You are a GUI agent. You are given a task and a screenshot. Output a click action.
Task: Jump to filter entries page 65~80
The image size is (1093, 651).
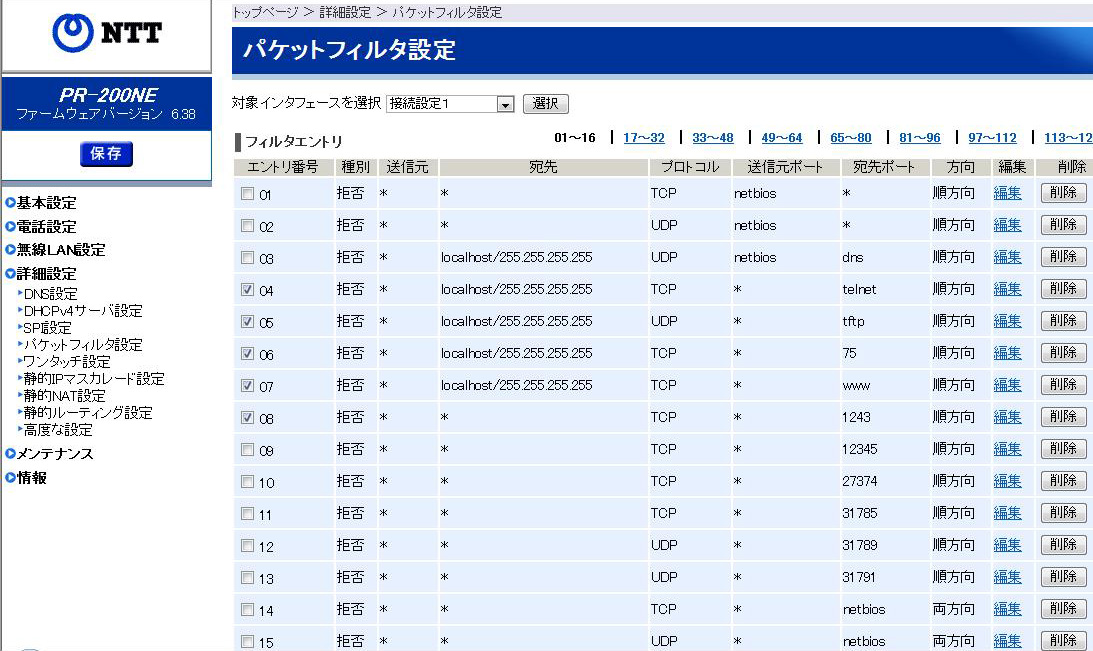click(x=850, y=138)
